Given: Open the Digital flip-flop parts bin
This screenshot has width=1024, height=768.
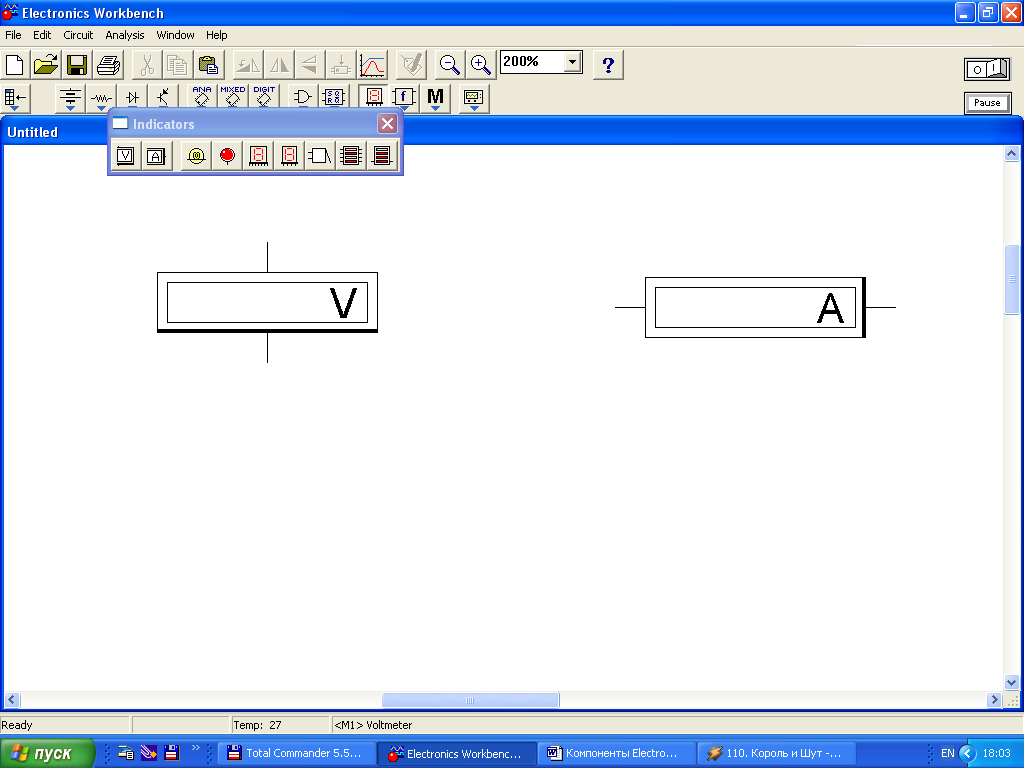Looking at the screenshot, I should [334, 98].
